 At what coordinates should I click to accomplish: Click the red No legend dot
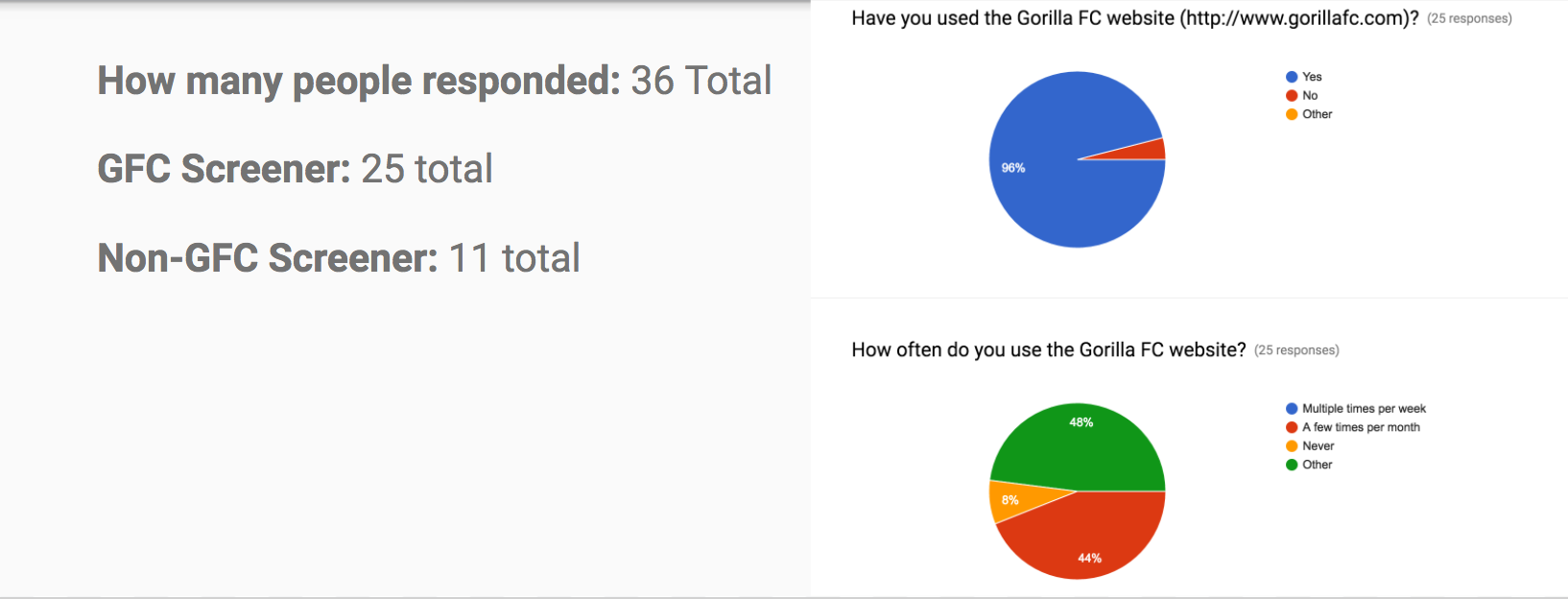(1292, 95)
